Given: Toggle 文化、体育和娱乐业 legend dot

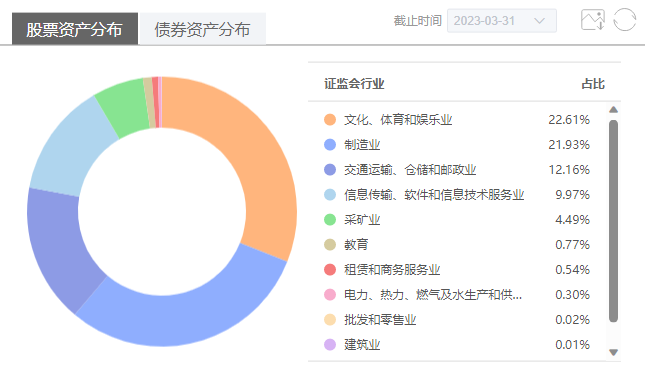Looking at the screenshot, I should point(330,120).
